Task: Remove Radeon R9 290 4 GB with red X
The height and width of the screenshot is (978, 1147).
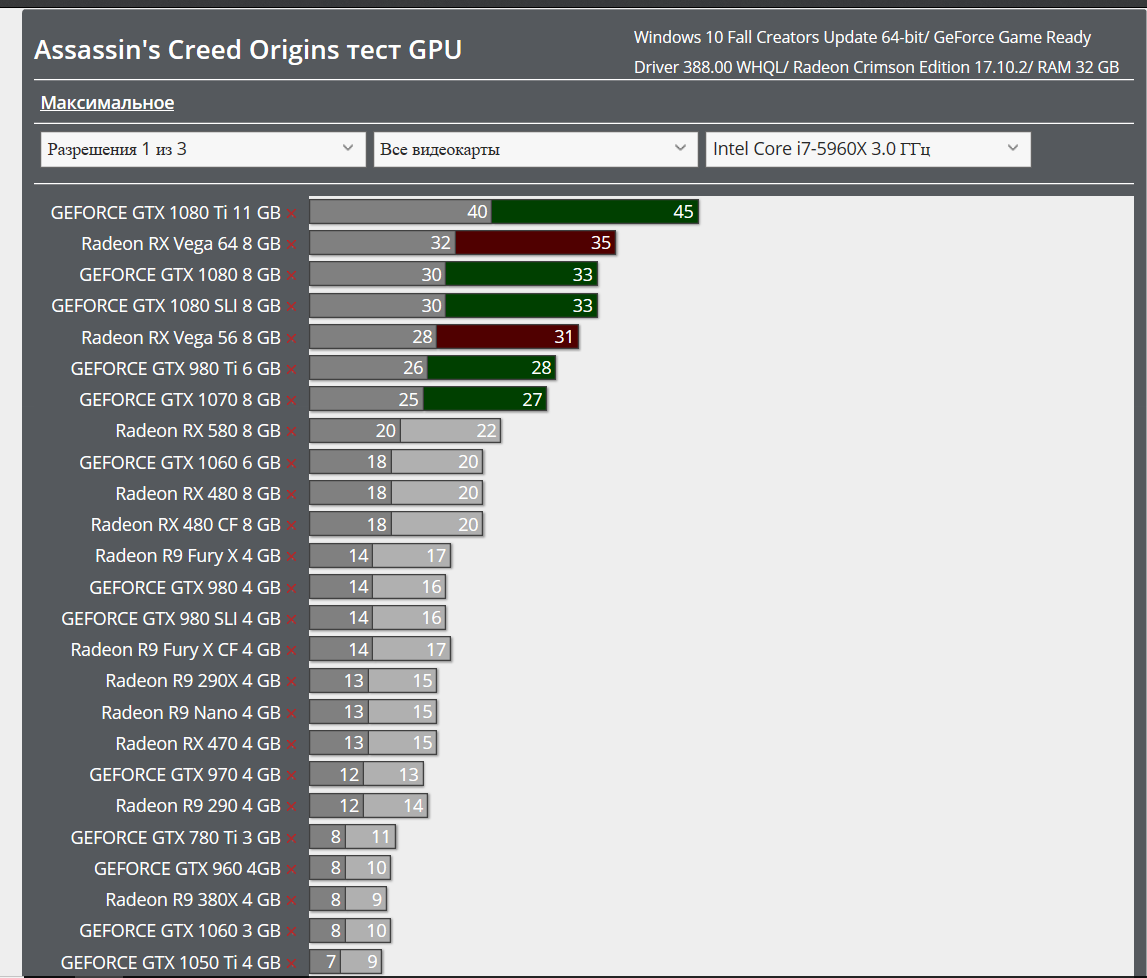Action: click(x=292, y=807)
